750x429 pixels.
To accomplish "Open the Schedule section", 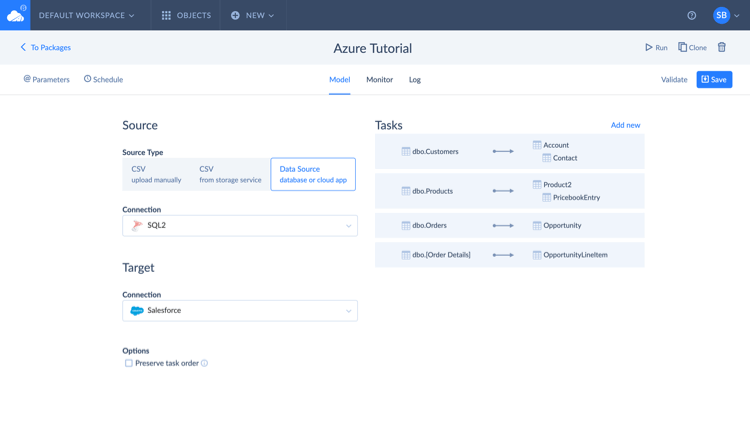I will pos(103,79).
